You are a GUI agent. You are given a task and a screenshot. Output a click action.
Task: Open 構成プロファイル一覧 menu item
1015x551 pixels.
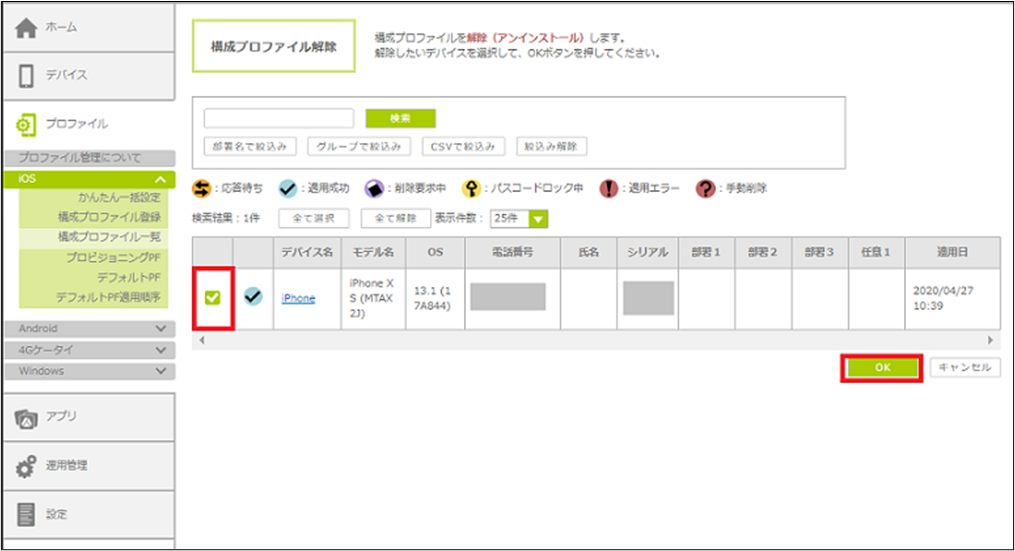110,237
